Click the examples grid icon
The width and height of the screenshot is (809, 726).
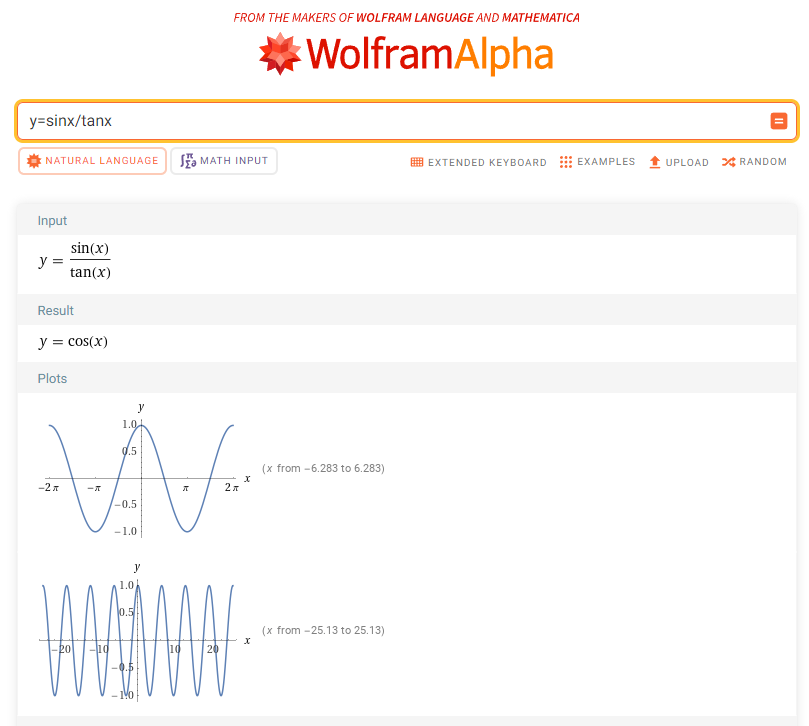565,162
